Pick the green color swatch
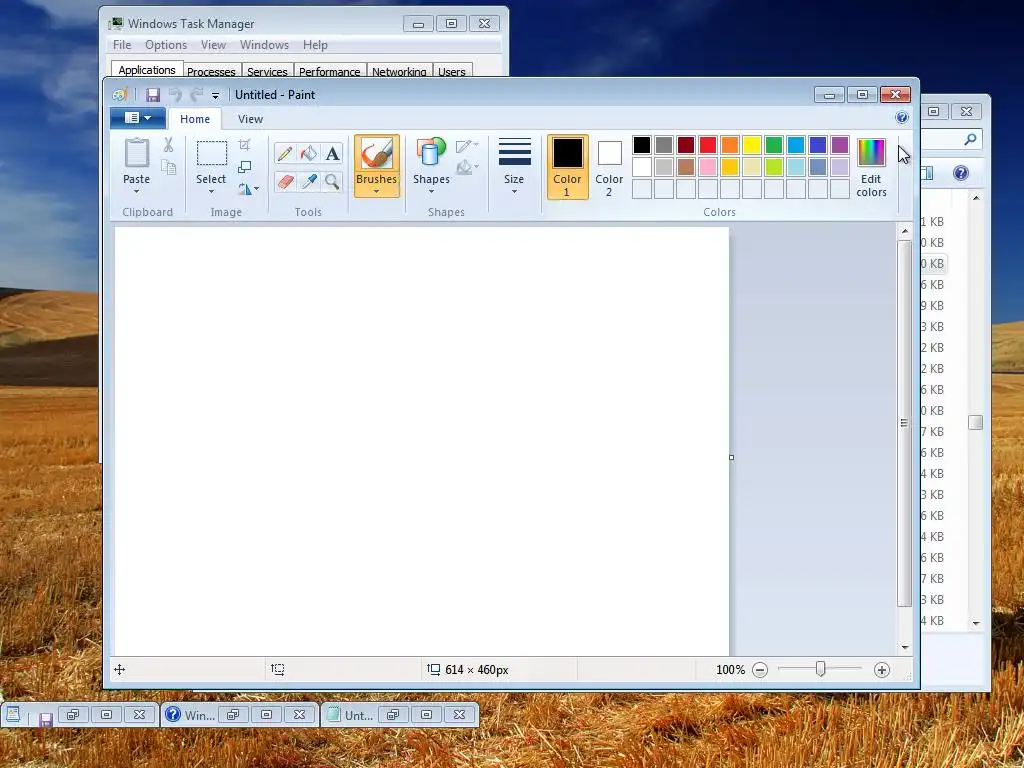Screen dimensions: 1024x768 [774, 145]
